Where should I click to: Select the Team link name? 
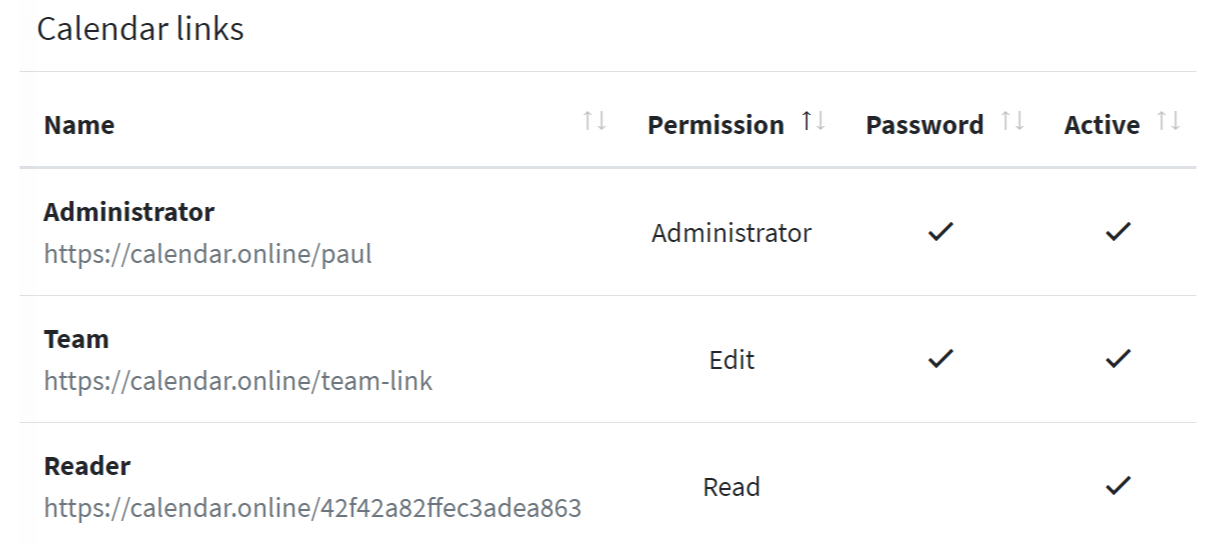[x=76, y=339]
